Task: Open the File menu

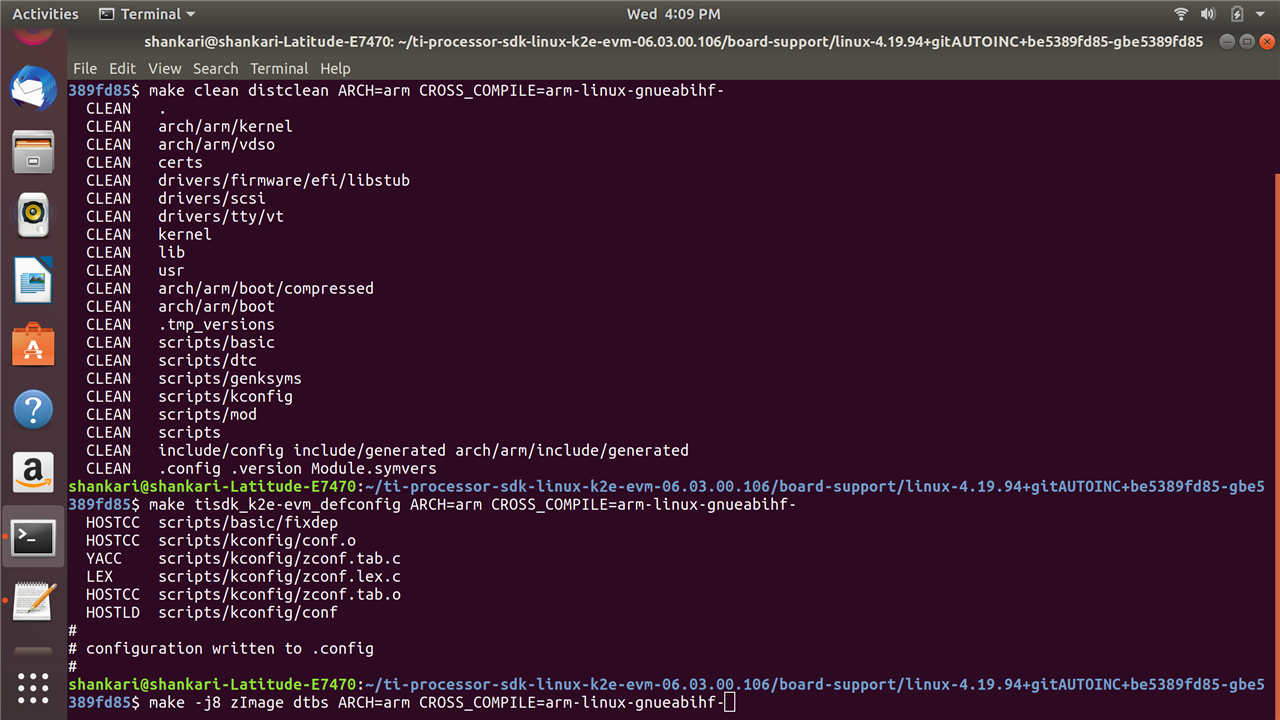Action: click(x=85, y=68)
